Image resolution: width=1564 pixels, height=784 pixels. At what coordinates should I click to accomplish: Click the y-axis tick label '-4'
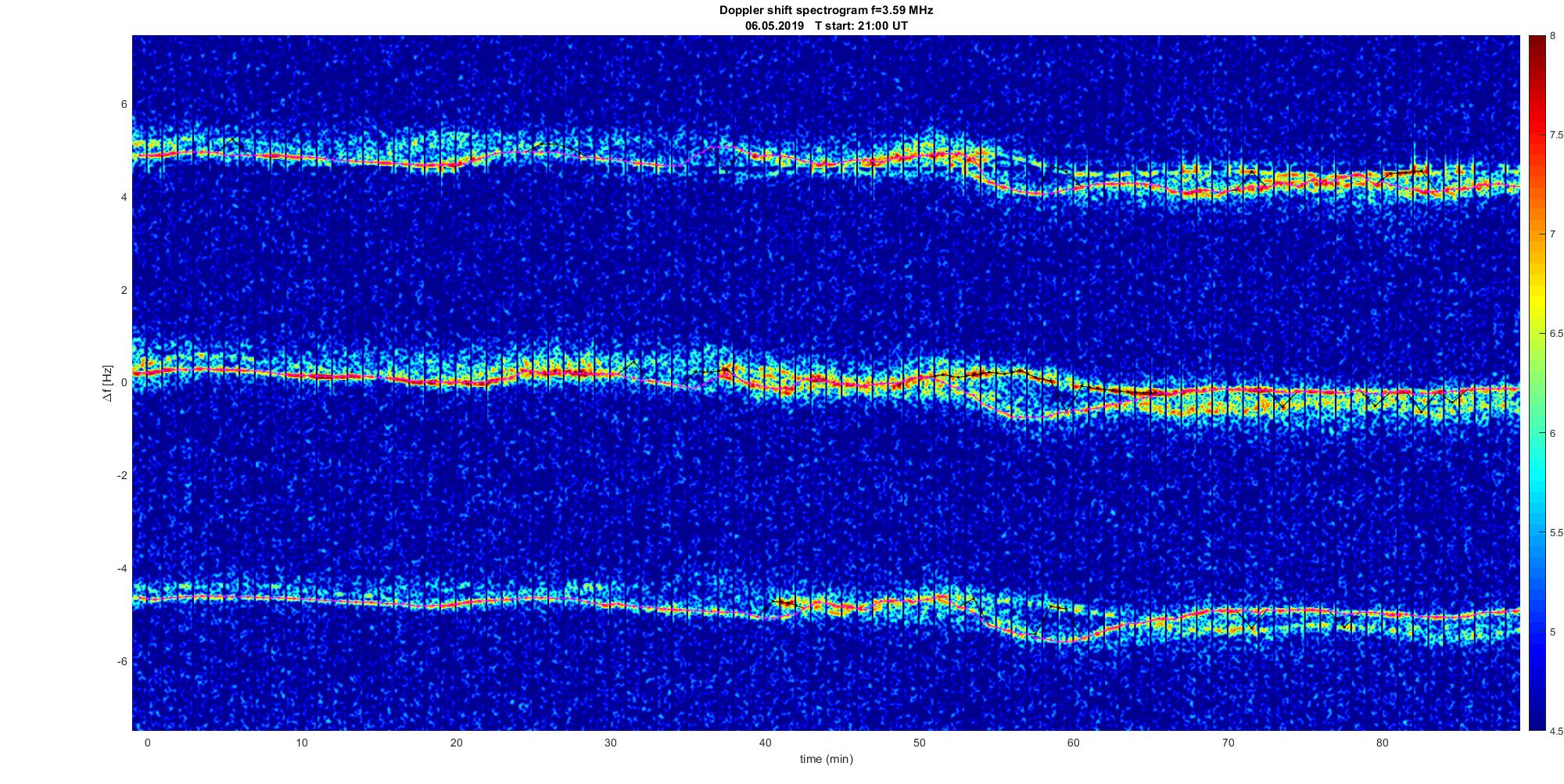click(121, 568)
